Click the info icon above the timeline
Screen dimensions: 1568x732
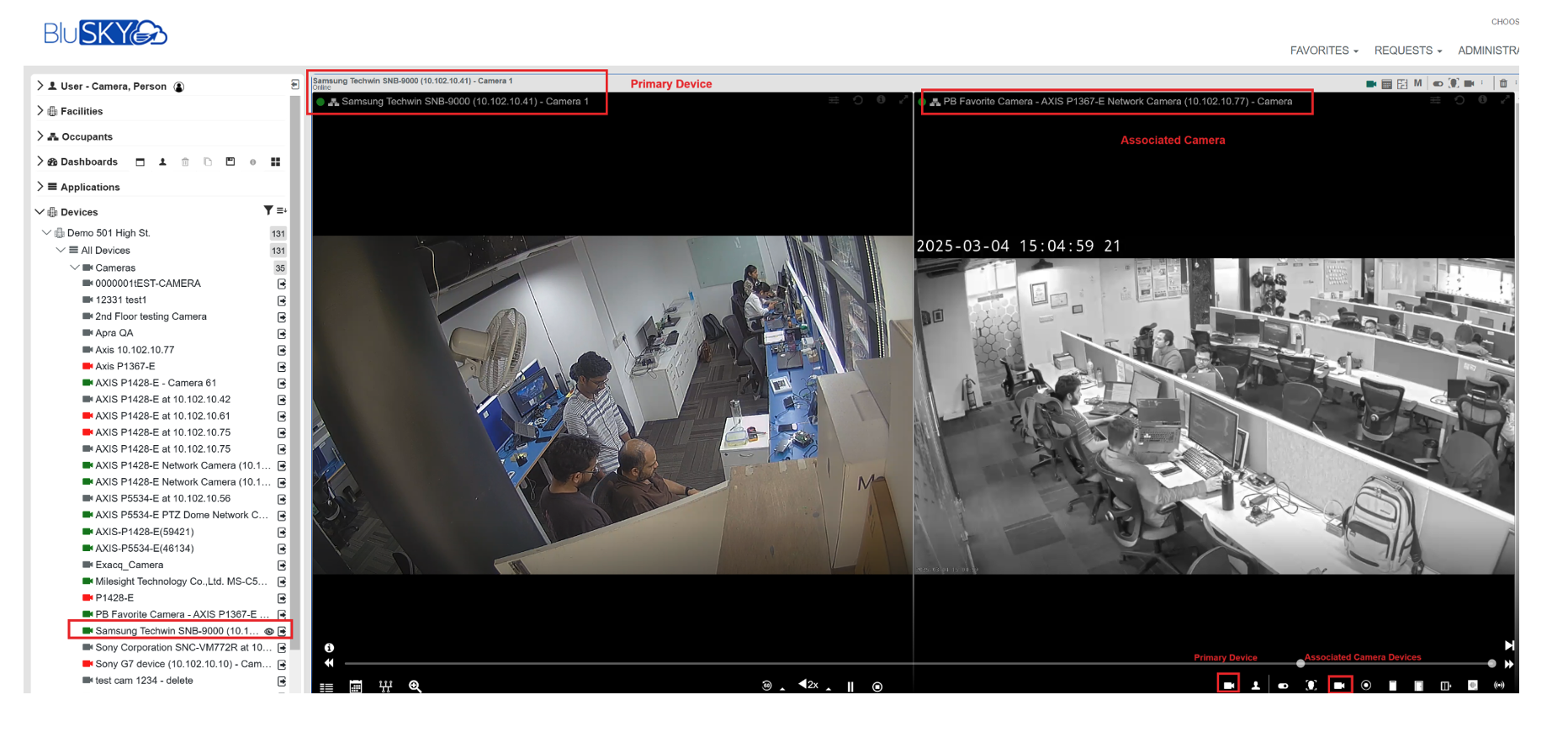click(329, 648)
